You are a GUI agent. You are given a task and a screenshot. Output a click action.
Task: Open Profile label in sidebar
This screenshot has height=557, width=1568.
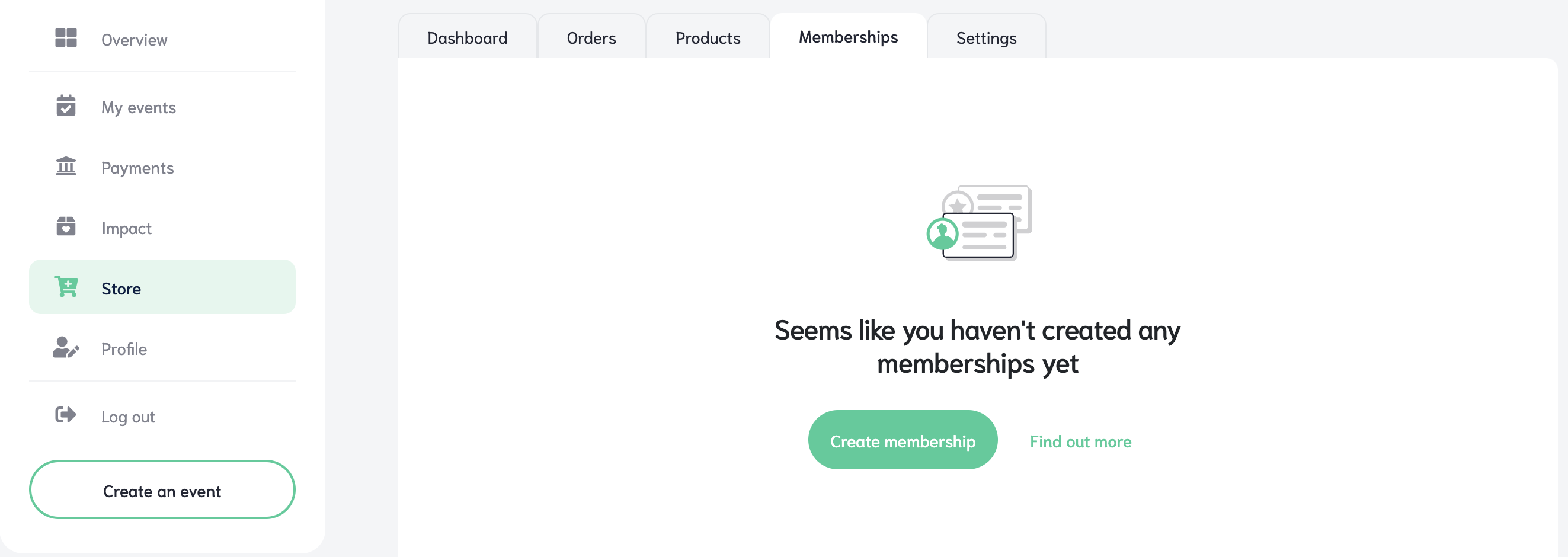[124, 349]
